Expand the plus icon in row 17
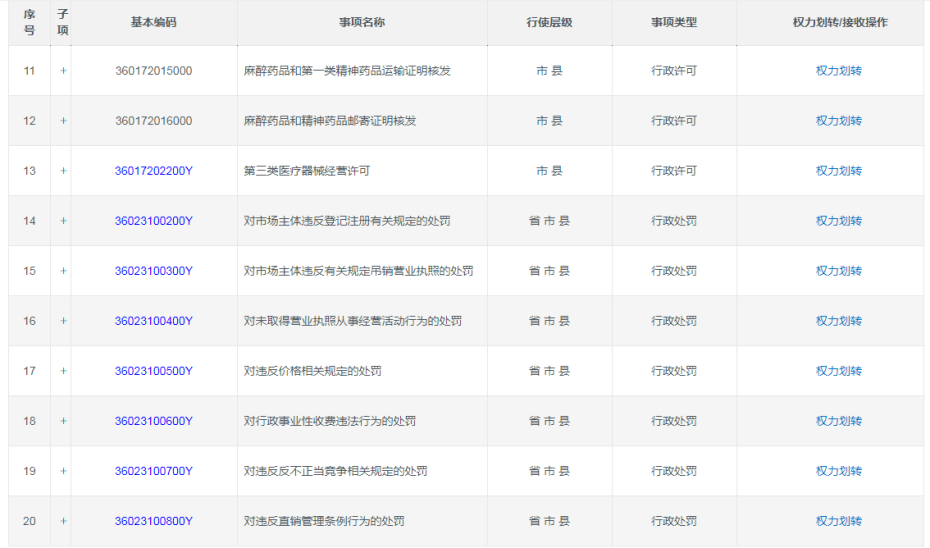The image size is (930, 548). [x=63, y=371]
